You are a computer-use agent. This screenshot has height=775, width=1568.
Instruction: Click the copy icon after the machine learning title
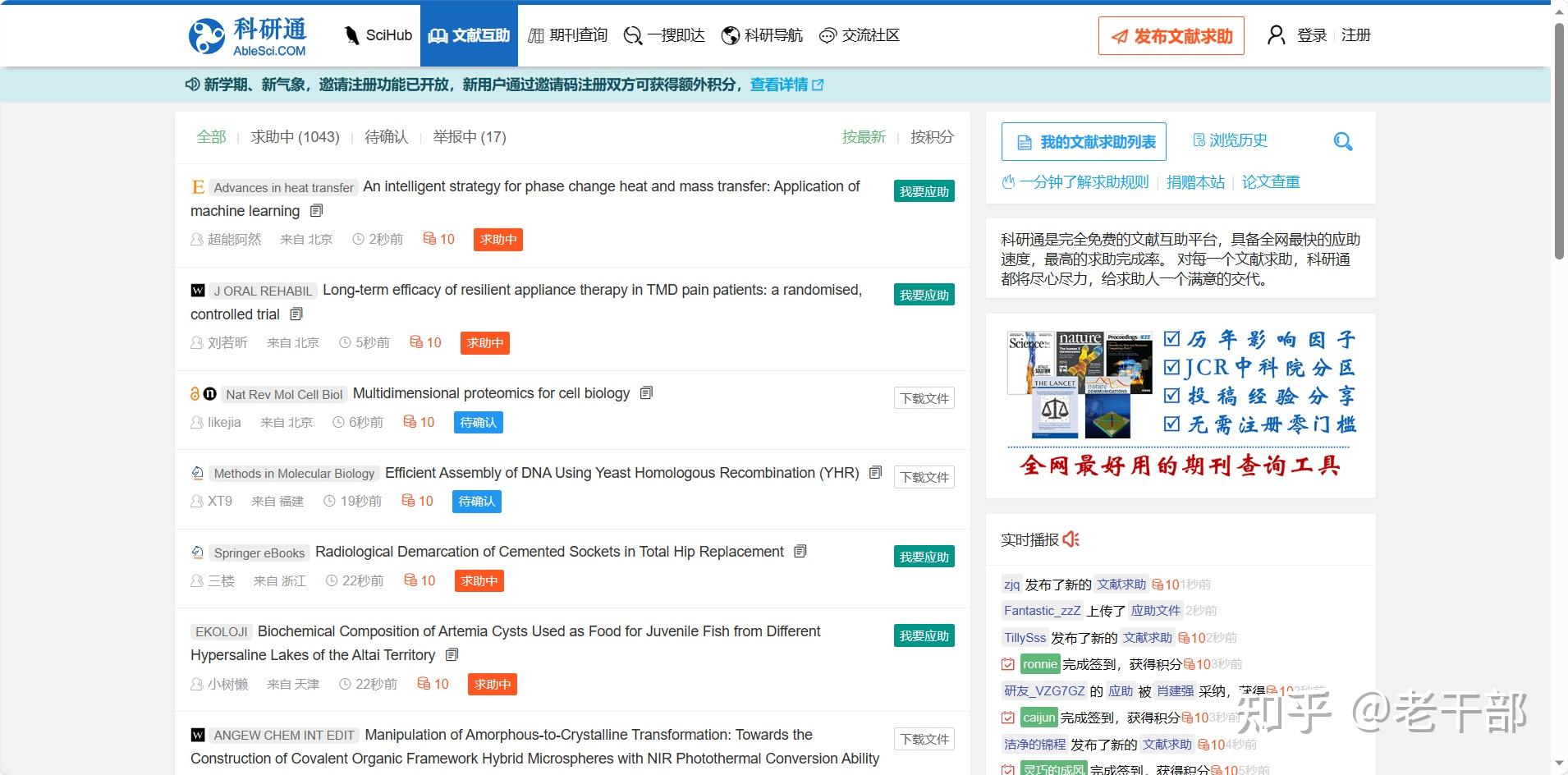[x=317, y=211]
